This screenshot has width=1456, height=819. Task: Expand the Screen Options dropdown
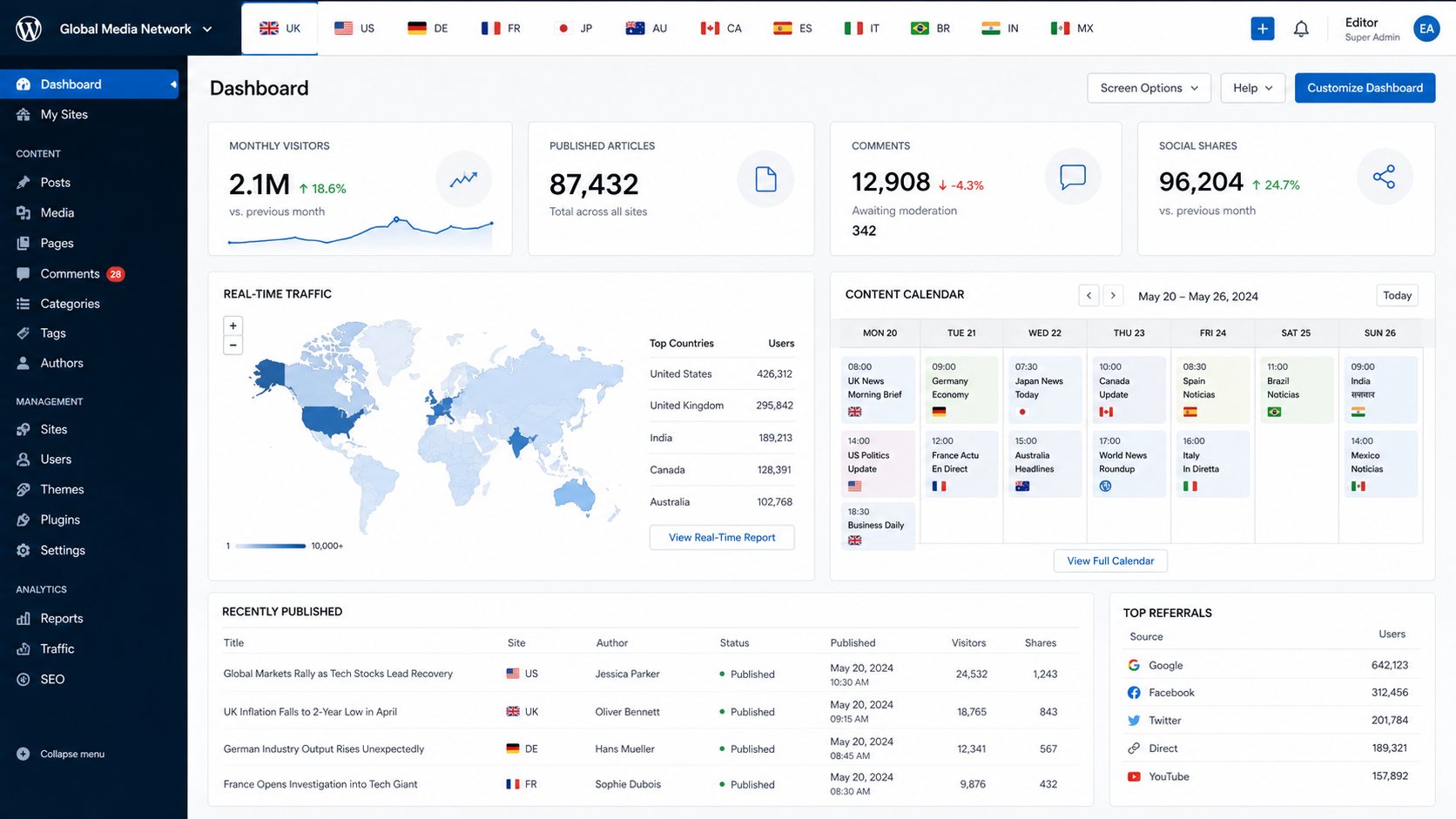tap(1149, 88)
